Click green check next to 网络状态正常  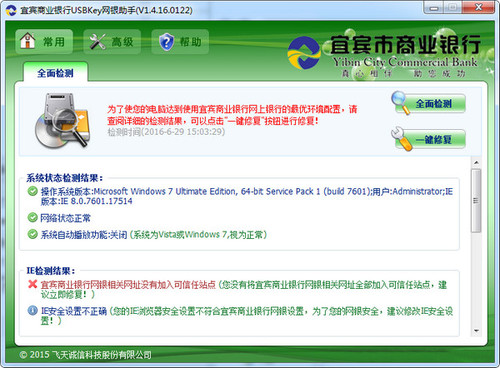click(33, 218)
